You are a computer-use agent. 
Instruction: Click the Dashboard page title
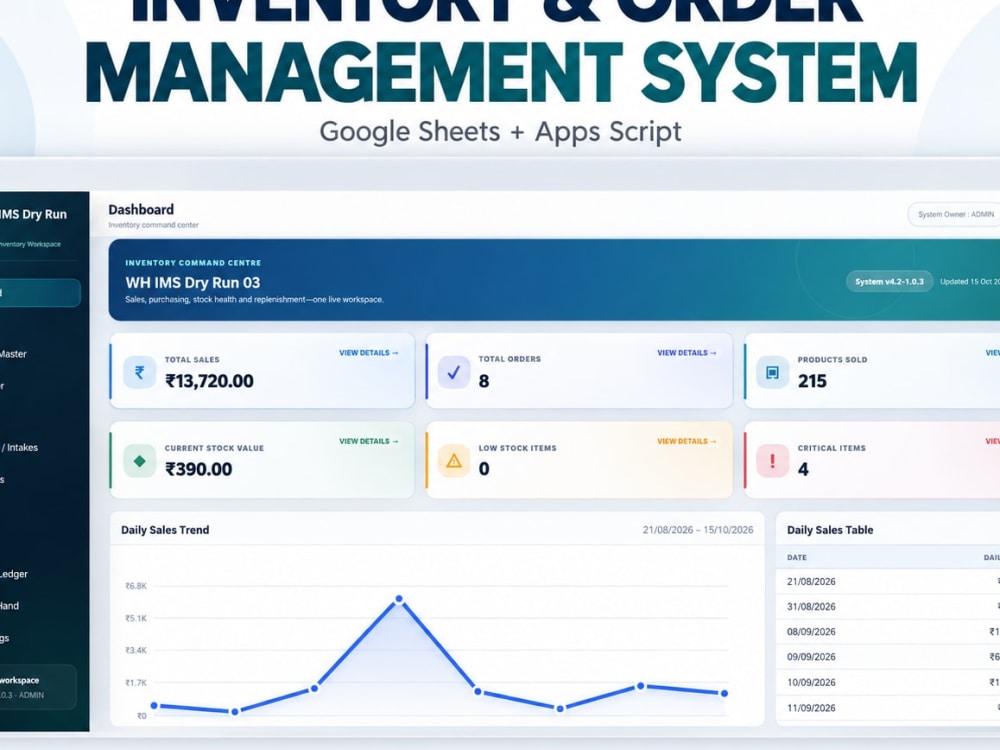click(141, 210)
